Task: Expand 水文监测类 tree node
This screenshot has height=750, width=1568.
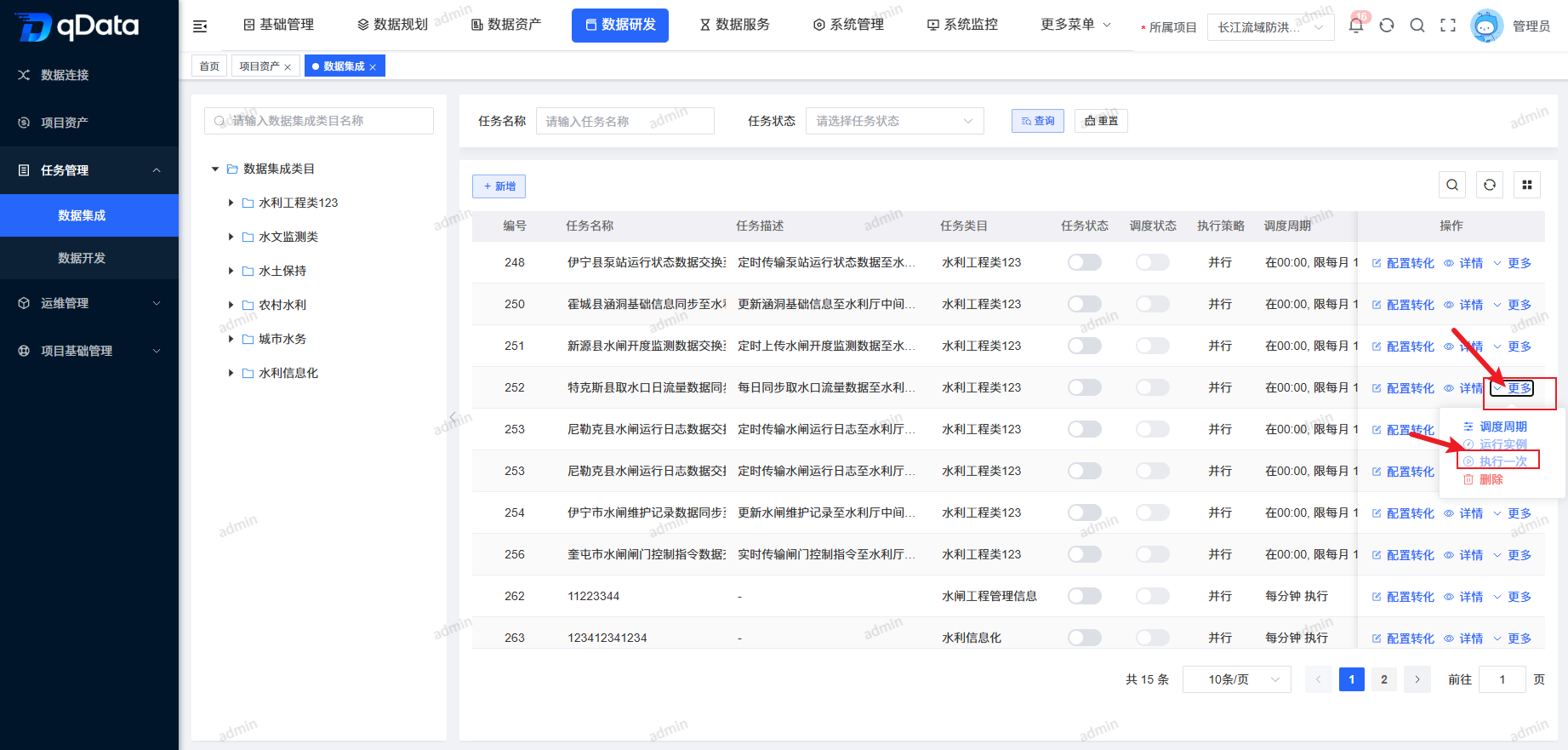Action: [231, 237]
